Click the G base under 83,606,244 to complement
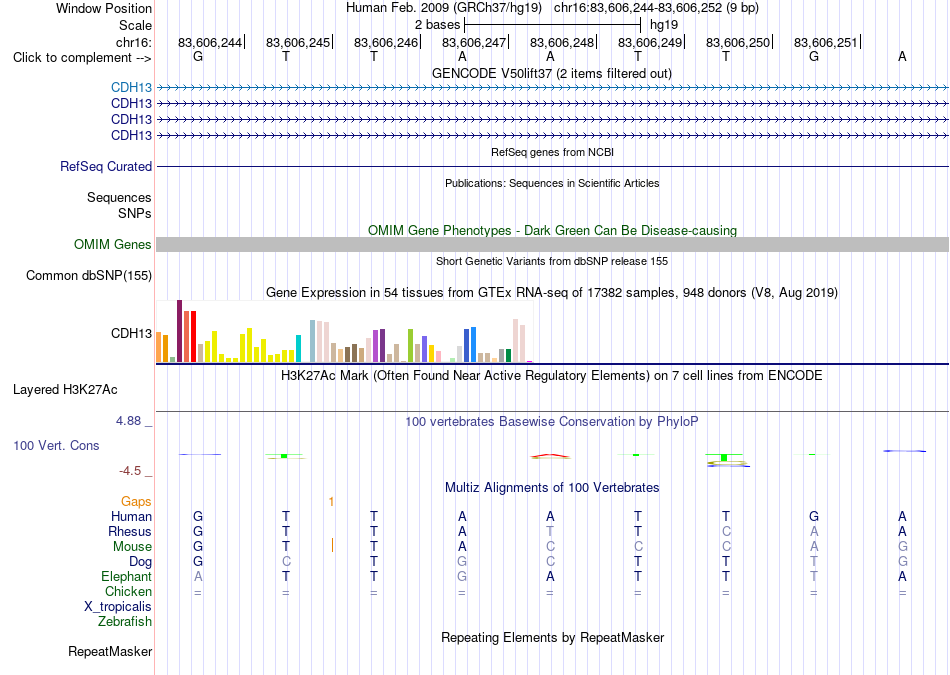The height and width of the screenshot is (675, 950). coord(198,57)
